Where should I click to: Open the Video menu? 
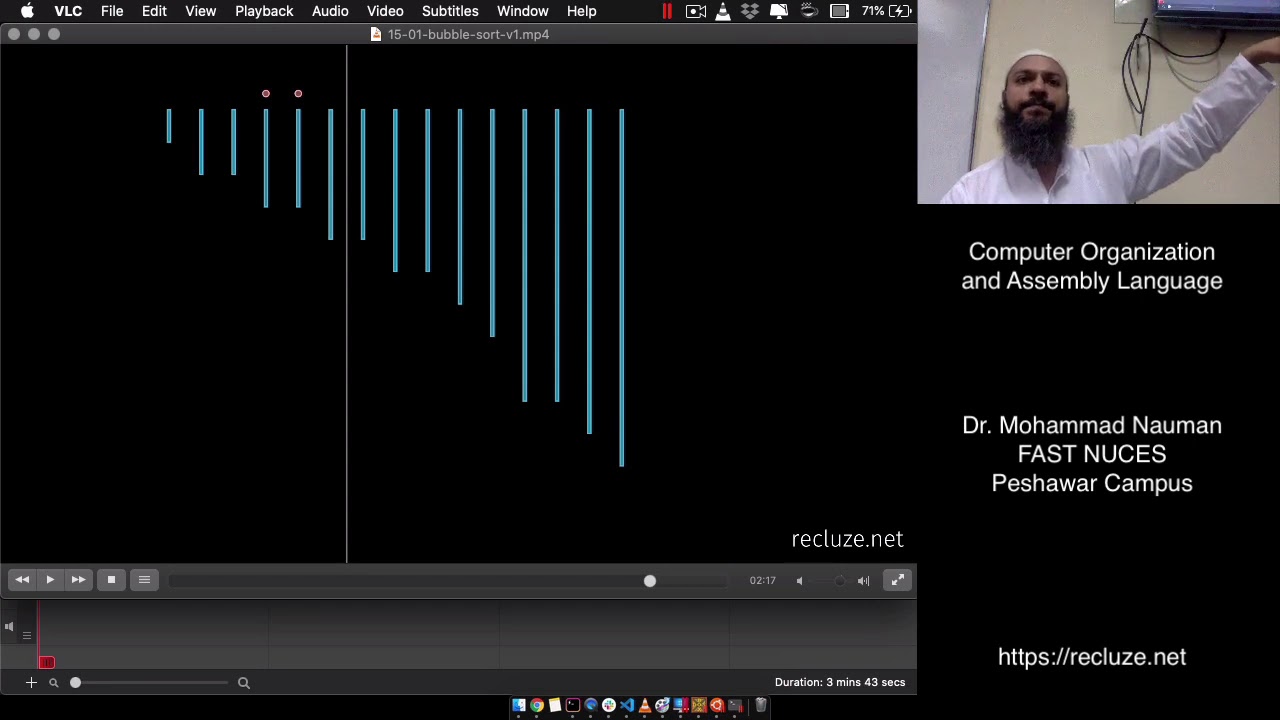[385, 11]
